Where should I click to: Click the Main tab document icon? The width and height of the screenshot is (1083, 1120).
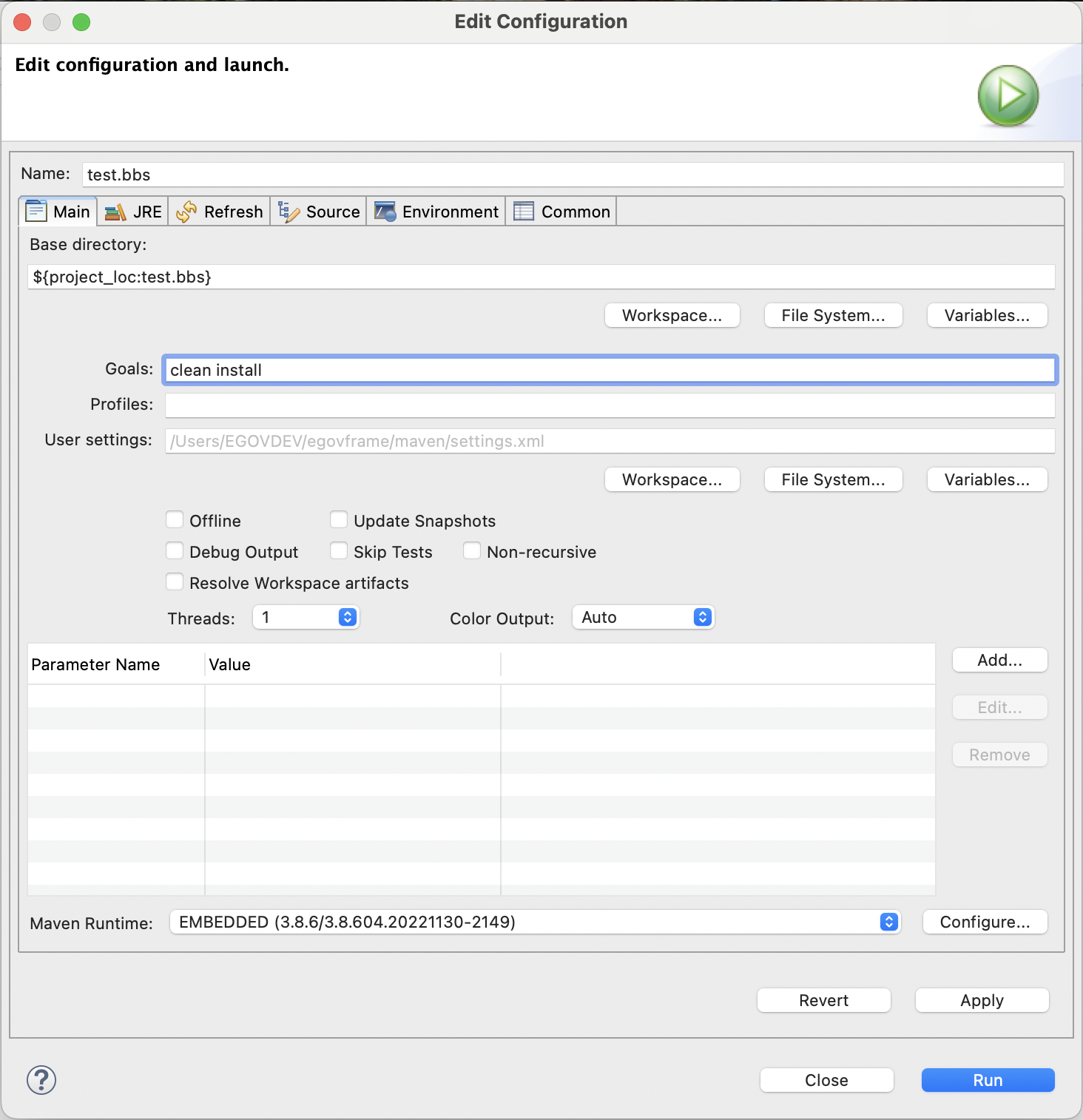[36, 212]
